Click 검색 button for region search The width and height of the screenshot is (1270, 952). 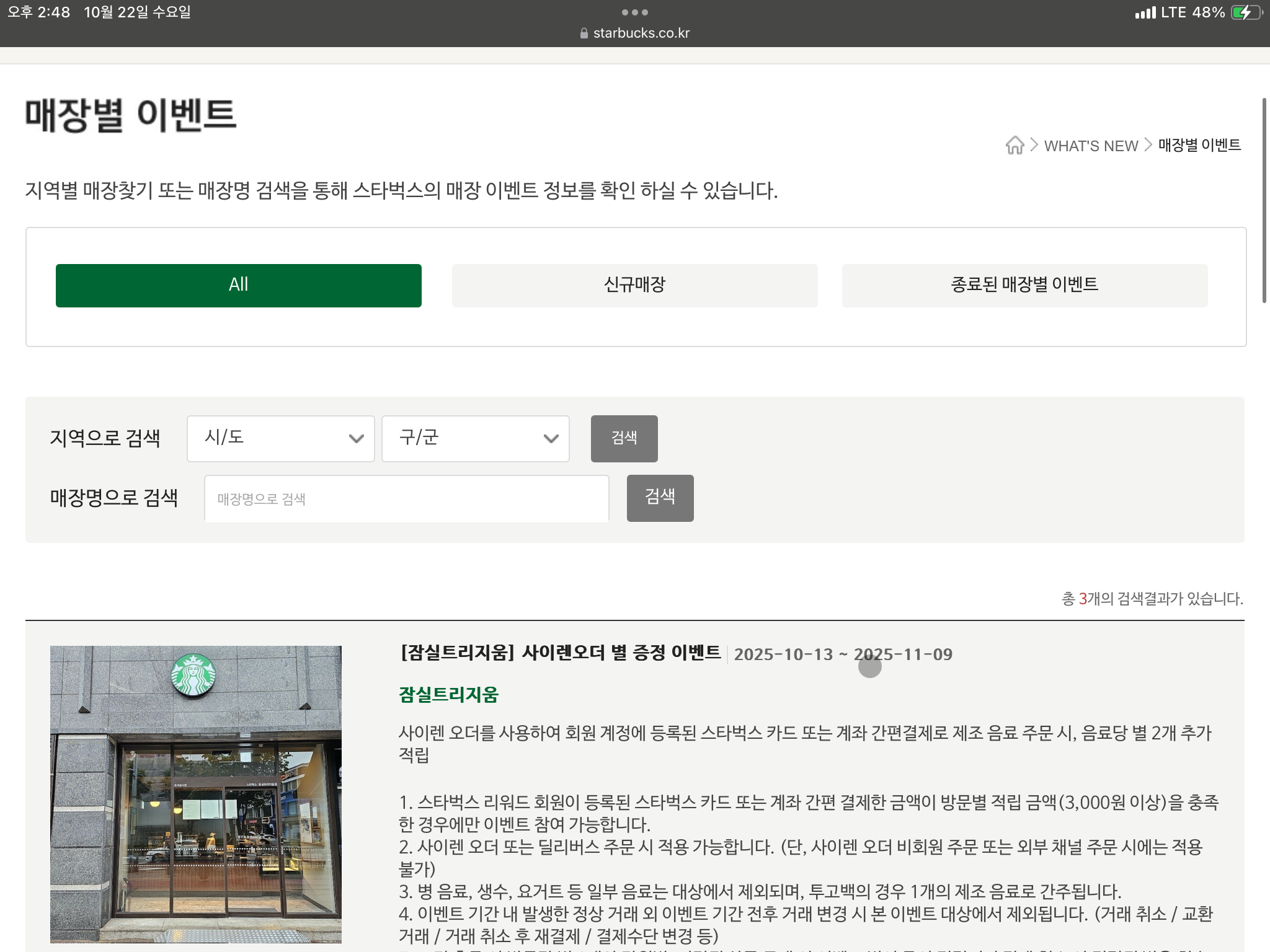624,438
